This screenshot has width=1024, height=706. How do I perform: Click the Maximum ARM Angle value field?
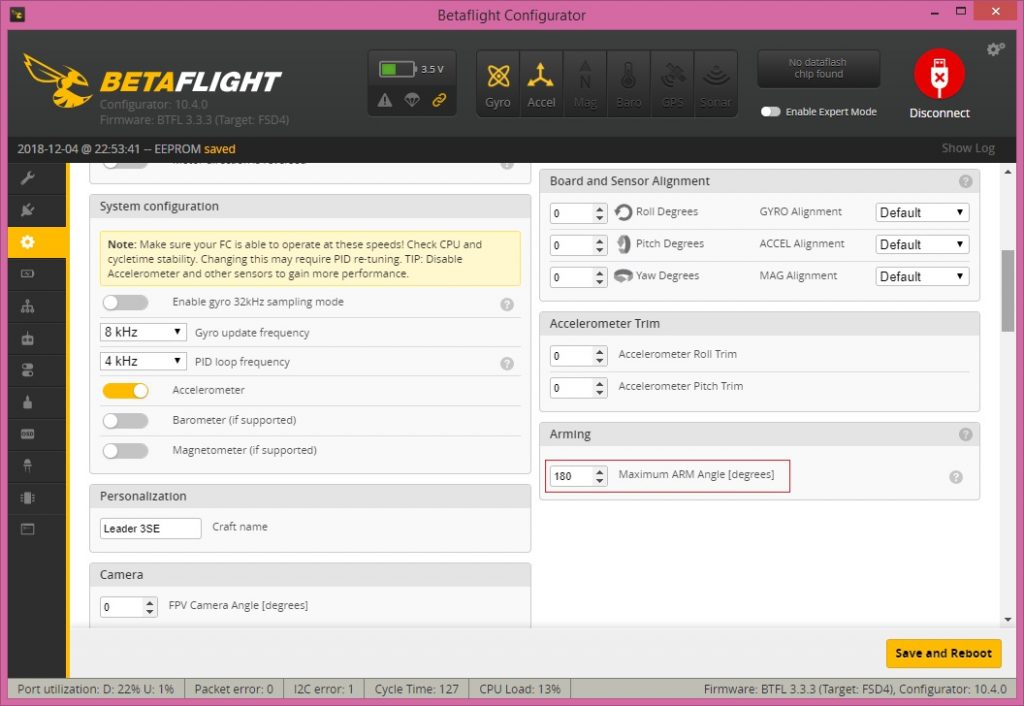[x=579, y=475]
